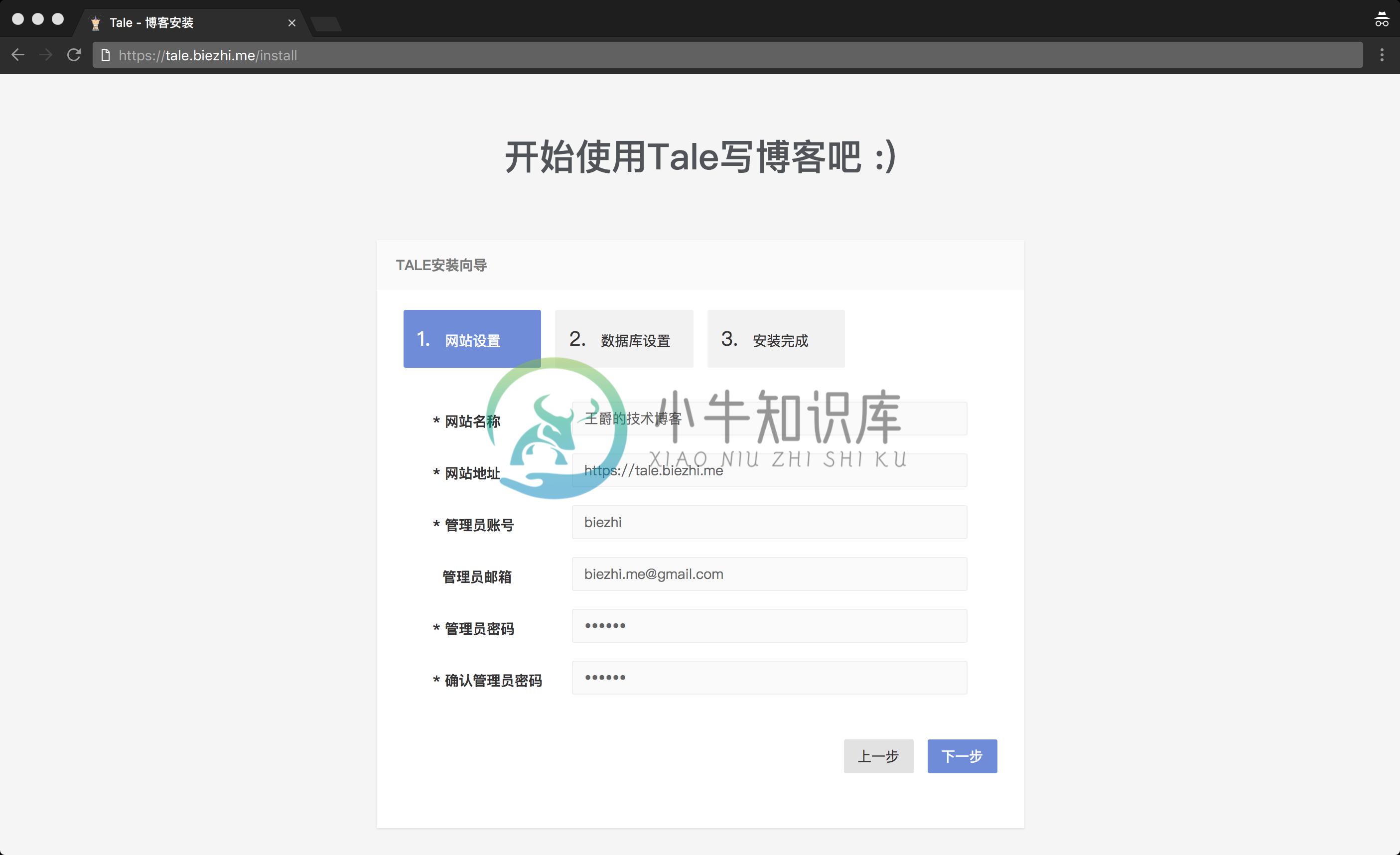Screen dimensions: 1400x855
Task: Click the 网站名称 label
Action: coord(466,422)
